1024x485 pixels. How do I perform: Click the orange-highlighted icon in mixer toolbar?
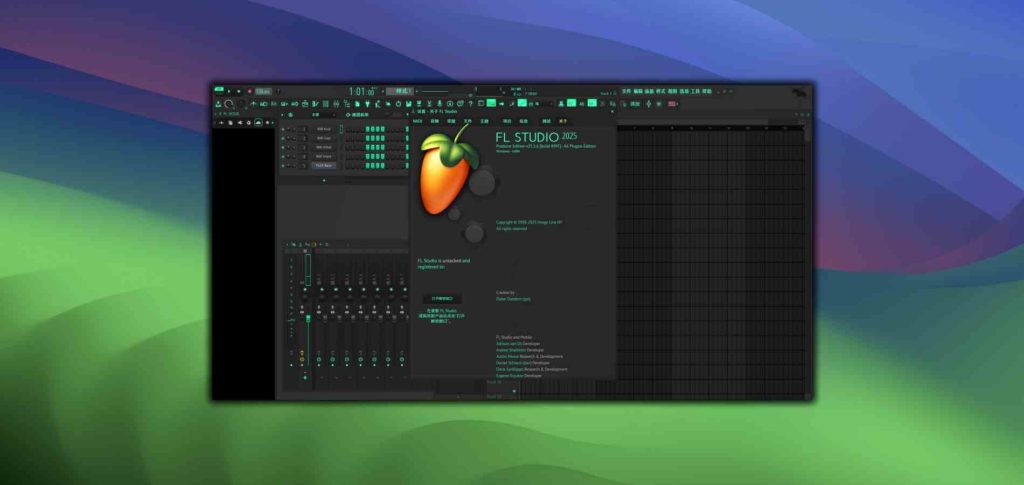pyautogui.click(x=313, y=244)
